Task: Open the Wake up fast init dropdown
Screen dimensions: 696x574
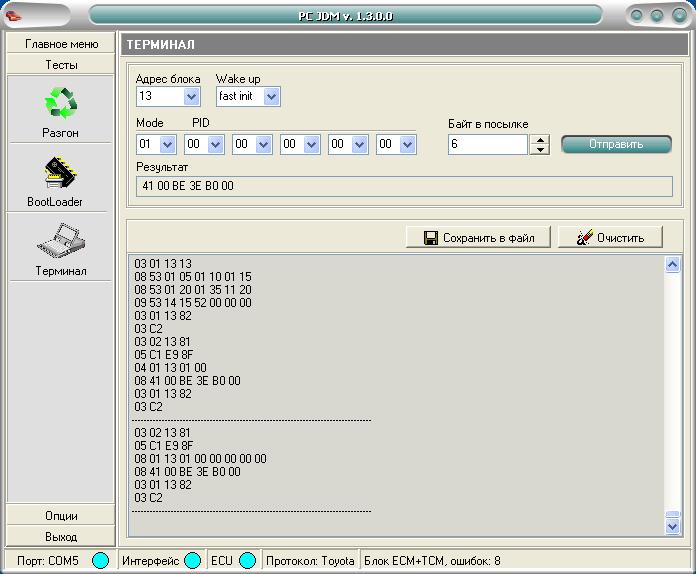Action: [271, 97]
